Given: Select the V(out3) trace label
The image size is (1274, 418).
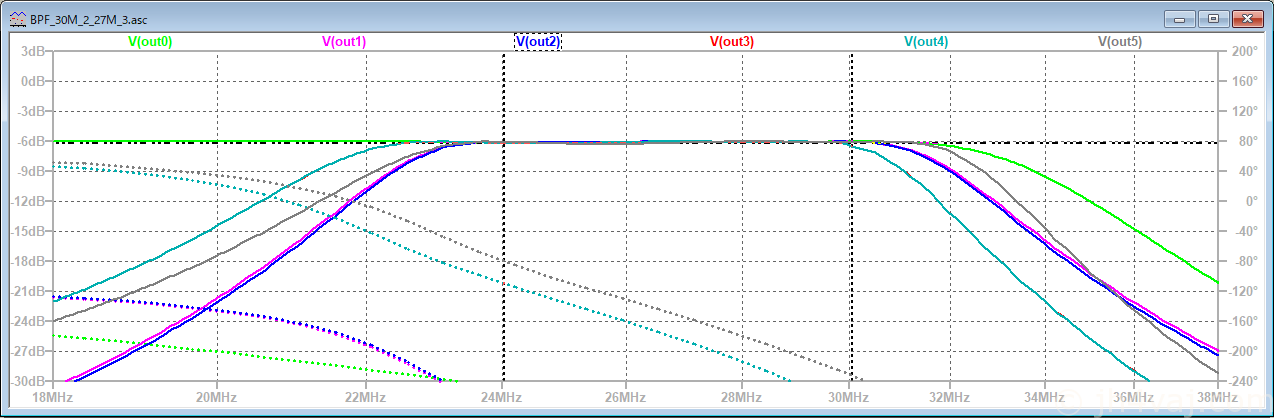Looking at the screenshot, I should (x=732, y=42).
